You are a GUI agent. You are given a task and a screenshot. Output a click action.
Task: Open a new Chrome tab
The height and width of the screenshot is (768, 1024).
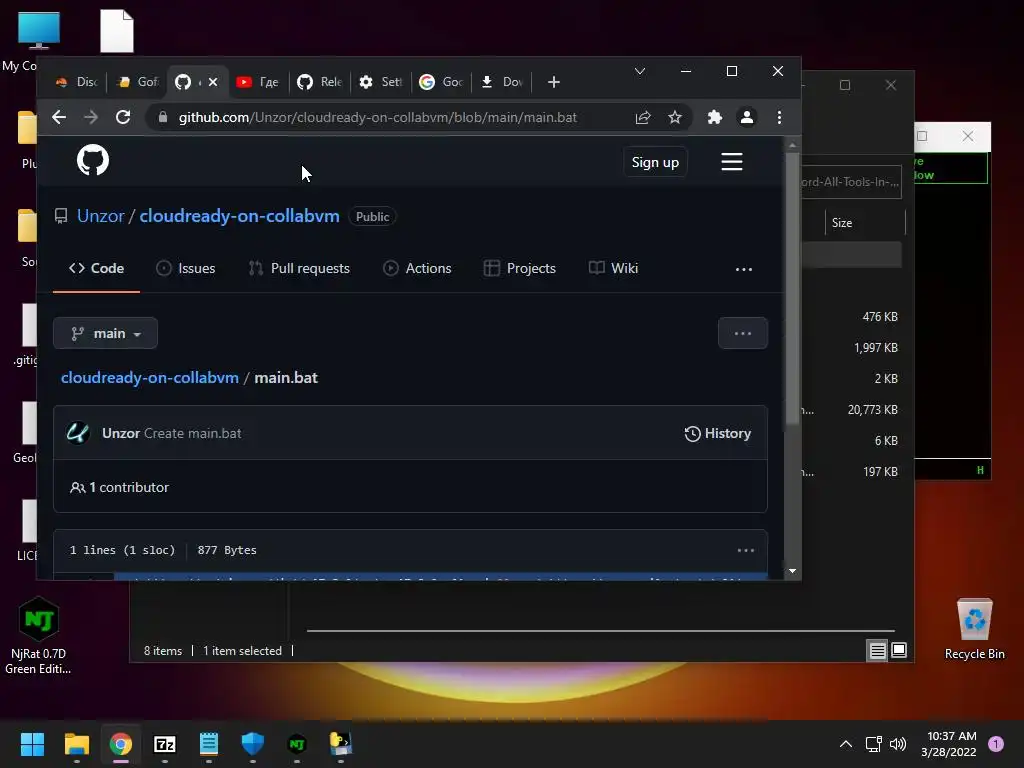tap(554, 82)
